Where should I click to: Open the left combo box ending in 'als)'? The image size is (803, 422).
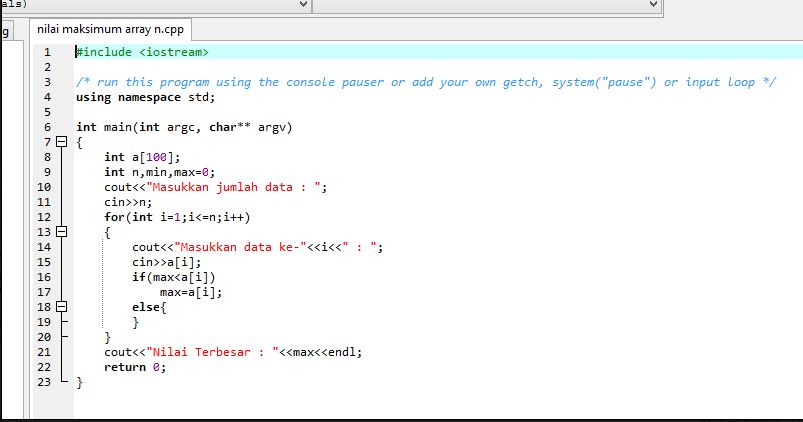pyautogui.click(x=155, y=5)
